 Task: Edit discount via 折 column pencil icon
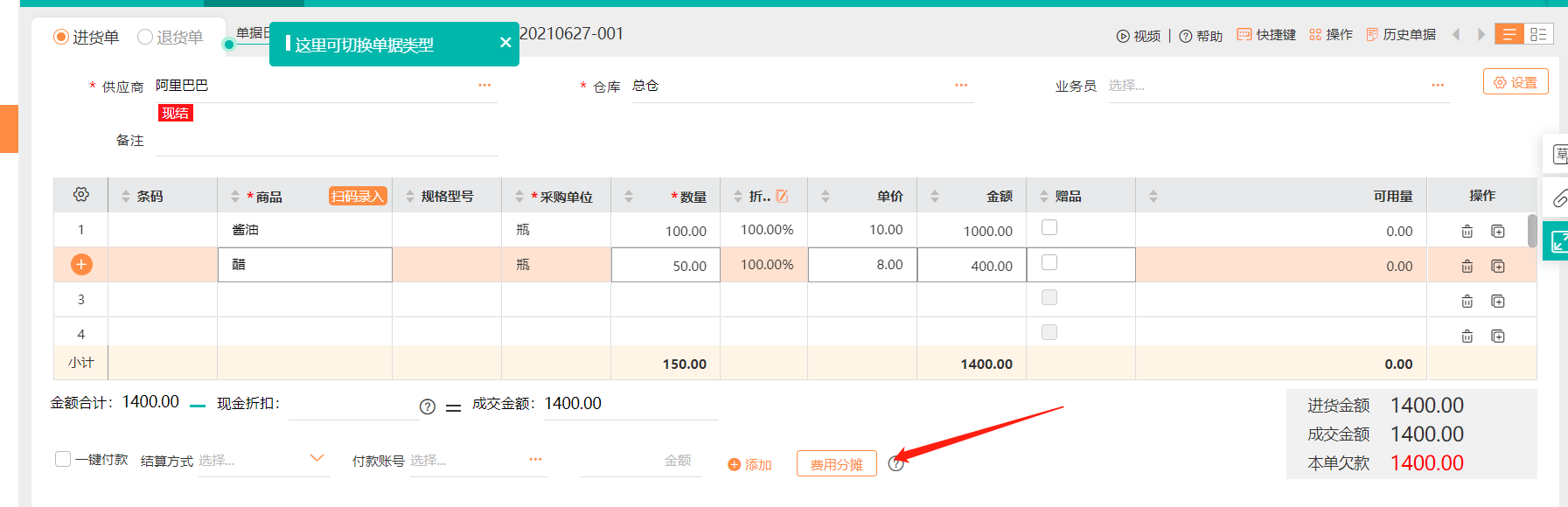[782, 197]
